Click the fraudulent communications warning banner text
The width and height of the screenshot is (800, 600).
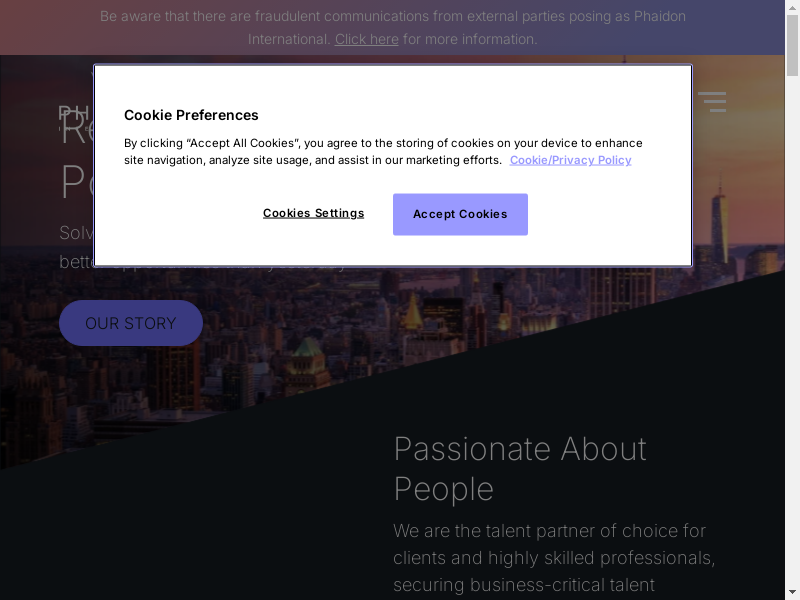[x=392, y=17]
